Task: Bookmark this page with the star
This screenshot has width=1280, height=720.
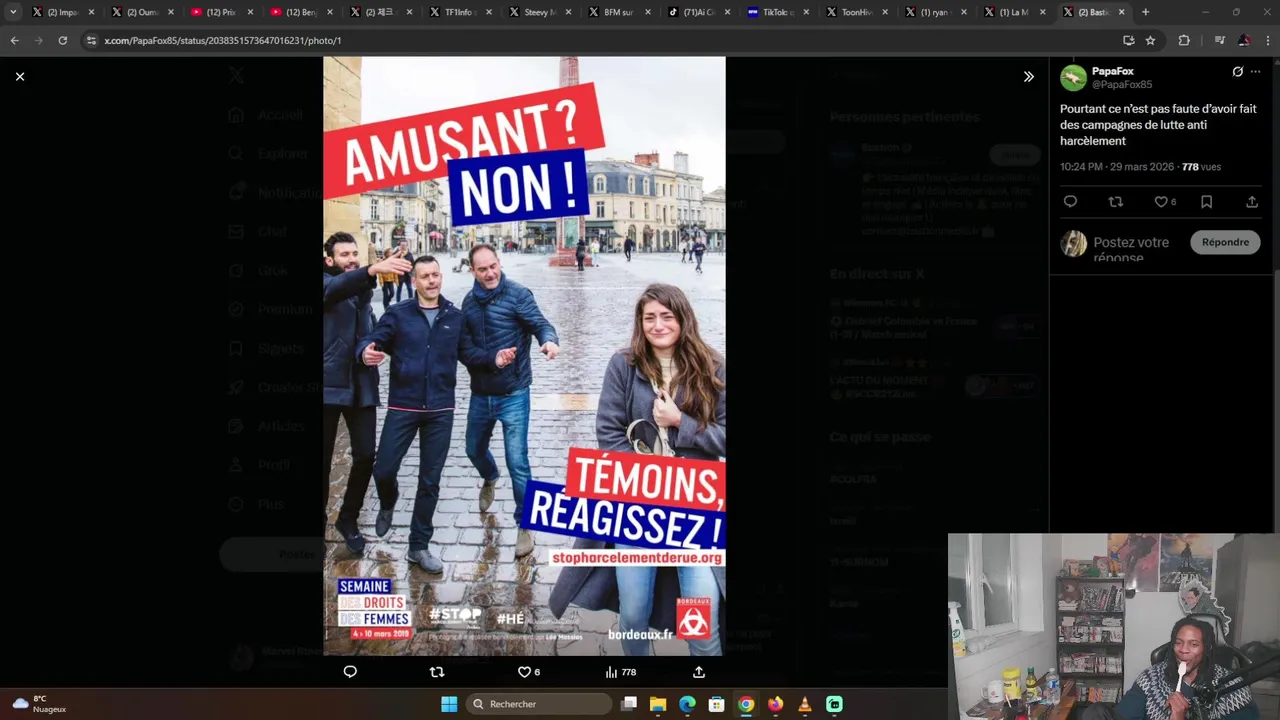Action: (1151, 40)
